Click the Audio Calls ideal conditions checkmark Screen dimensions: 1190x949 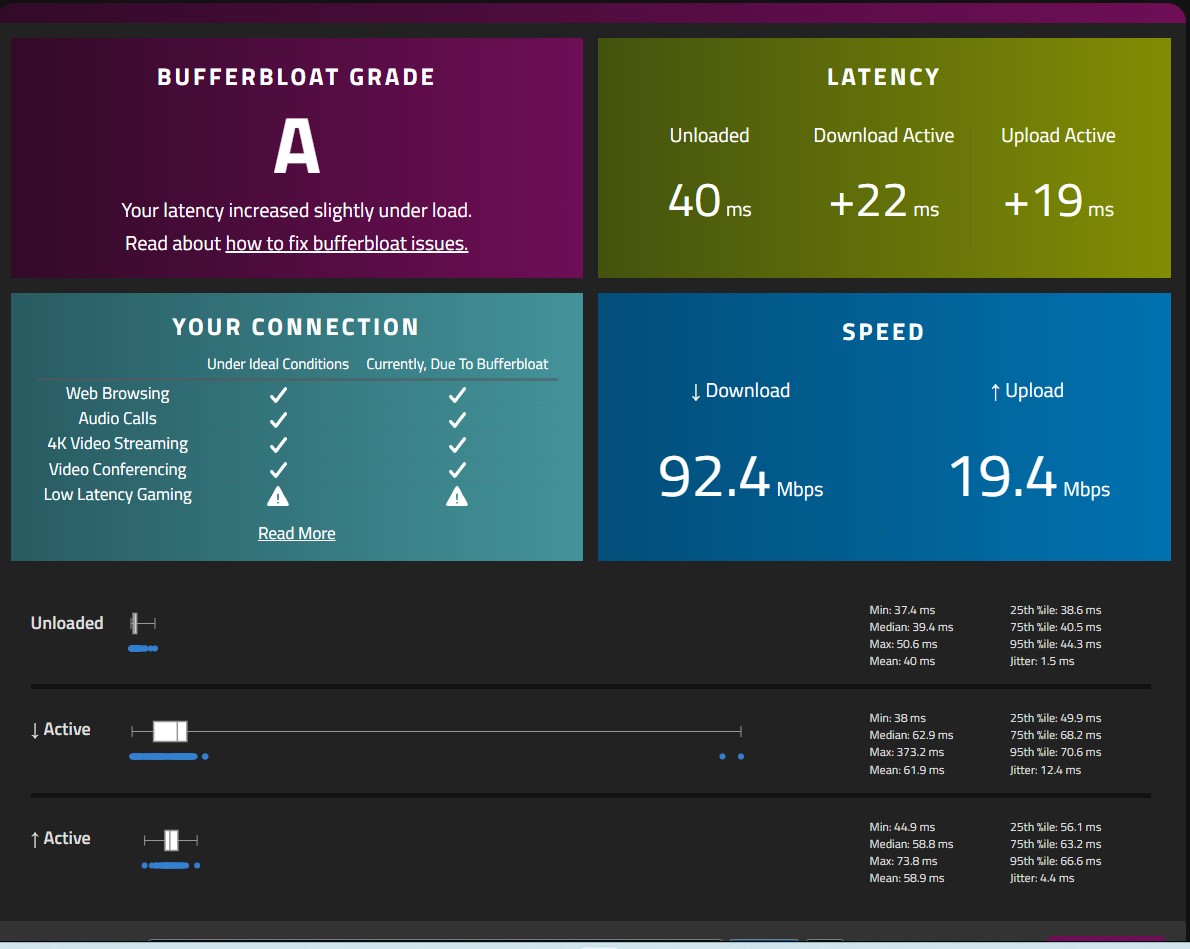(x=279, y=420)
